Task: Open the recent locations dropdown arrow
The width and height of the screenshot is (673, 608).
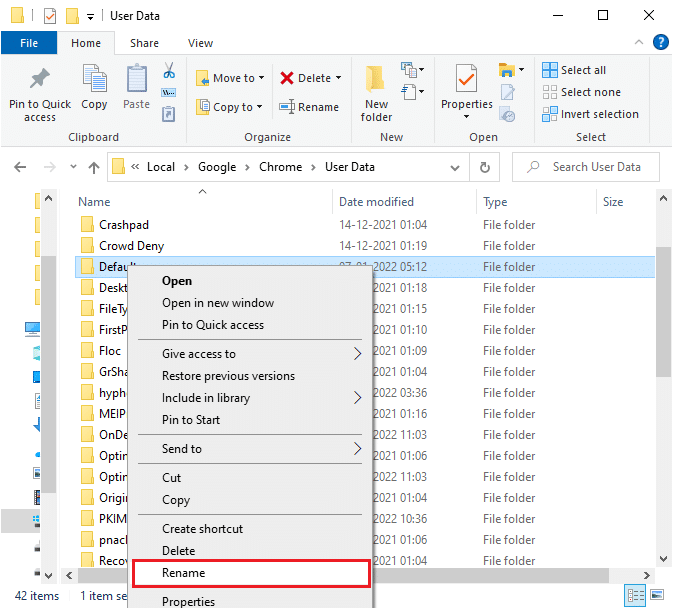Action: [x=73, y=167]
